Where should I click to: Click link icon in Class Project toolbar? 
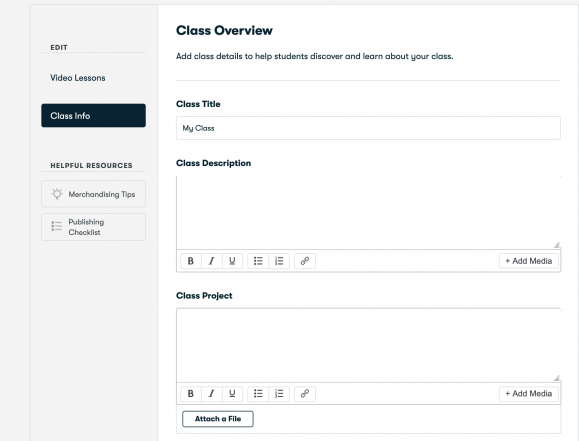pyautogui.click(x=305, y=394)
